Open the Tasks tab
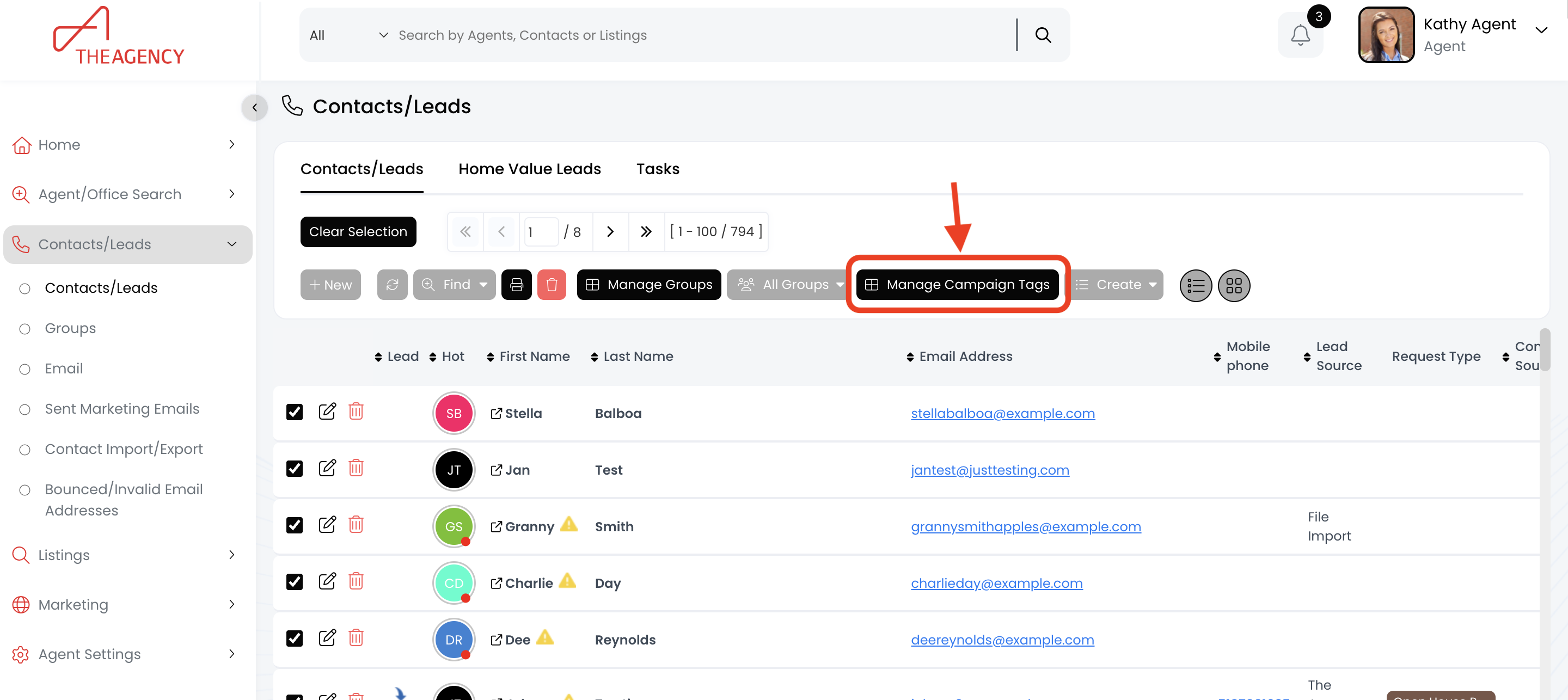1568x700 pixels. (657, 169)
